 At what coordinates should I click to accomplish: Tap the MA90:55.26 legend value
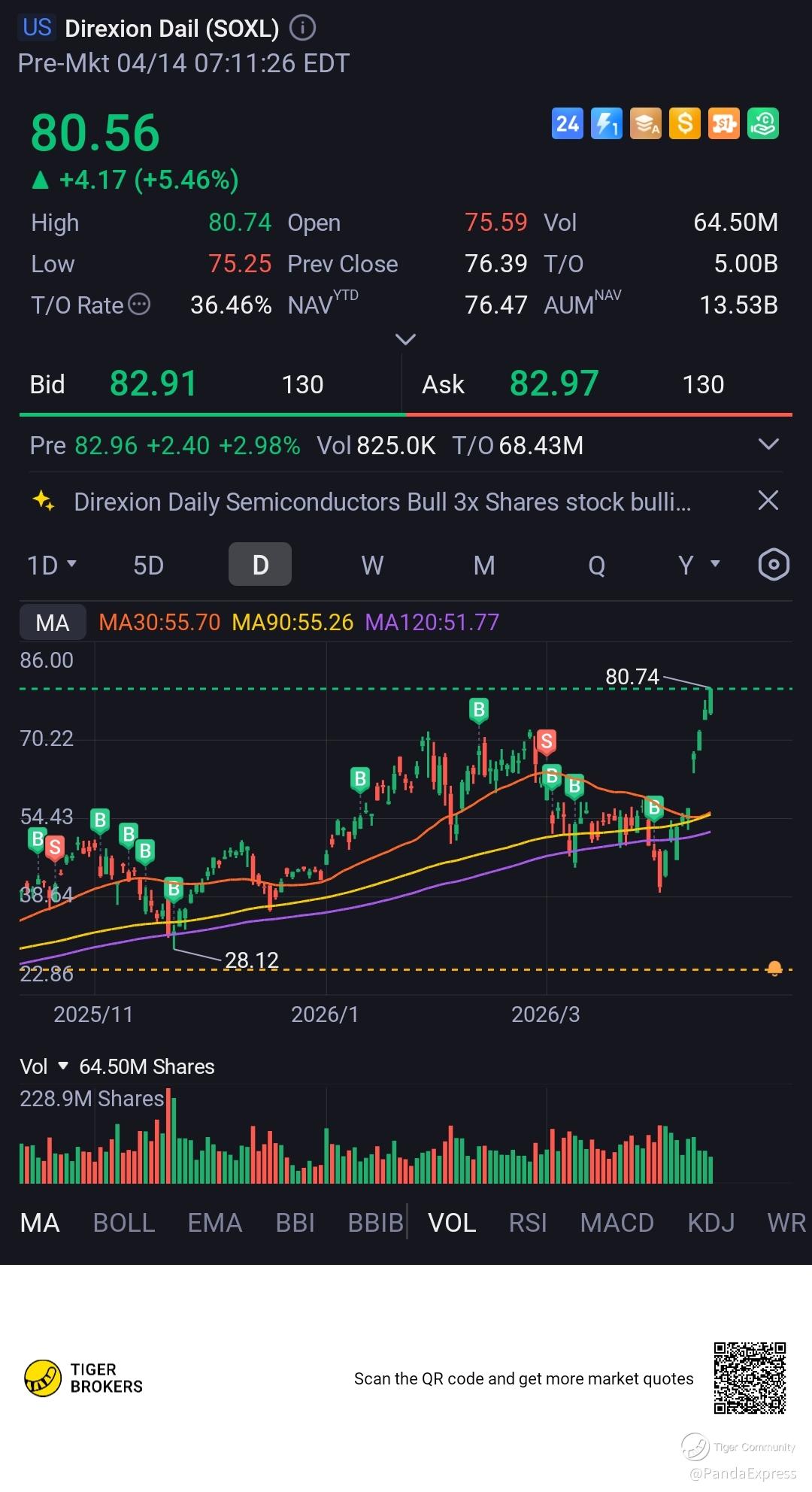point(292,622)
